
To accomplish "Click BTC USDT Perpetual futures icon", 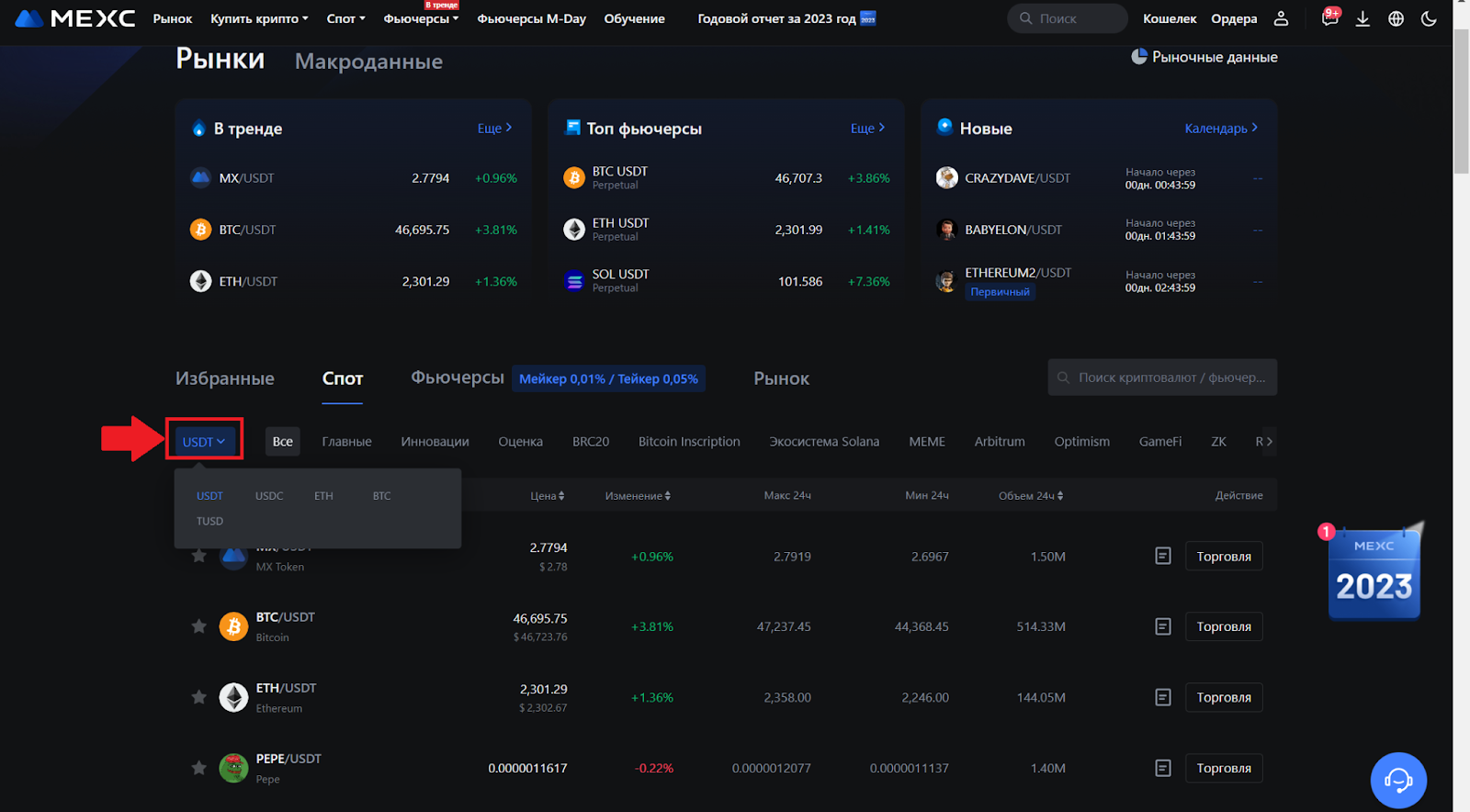I will 574,178.
